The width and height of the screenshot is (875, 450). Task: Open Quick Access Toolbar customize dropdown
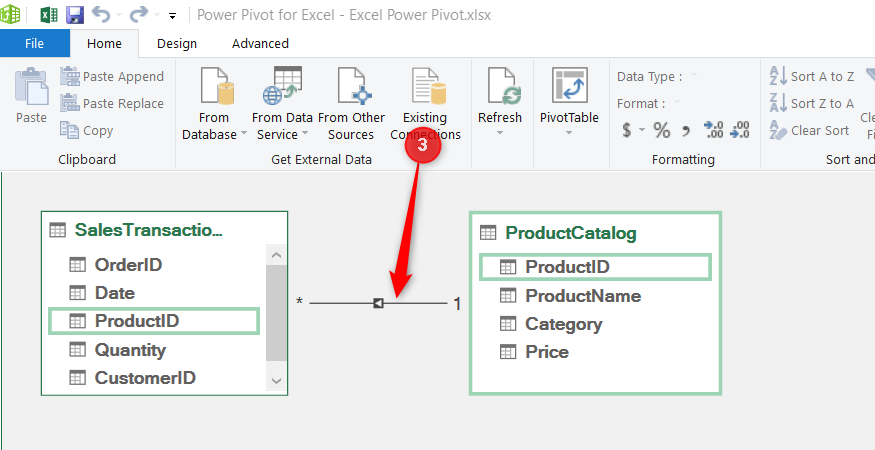point(172,16)
